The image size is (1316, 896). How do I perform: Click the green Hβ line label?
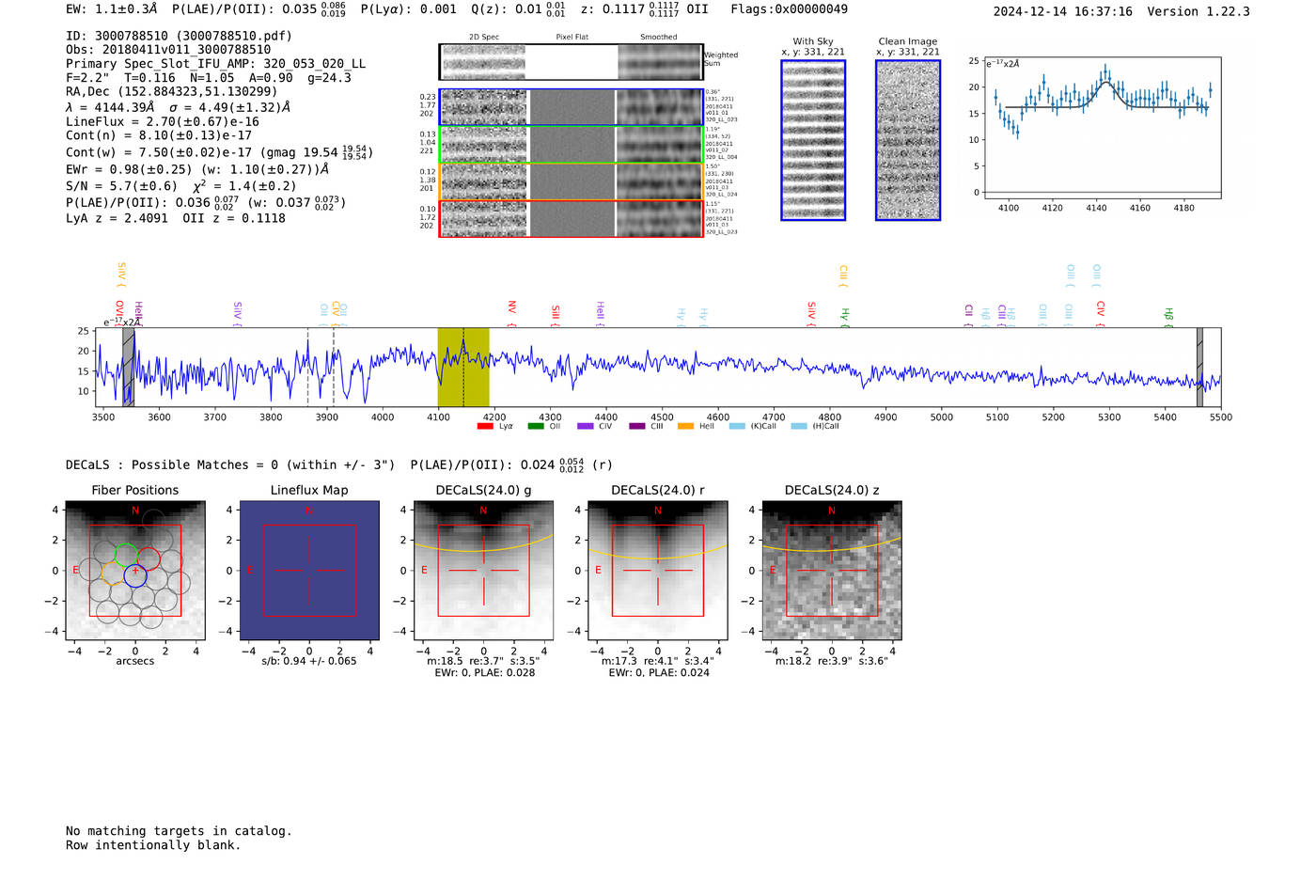[1168, 317]
